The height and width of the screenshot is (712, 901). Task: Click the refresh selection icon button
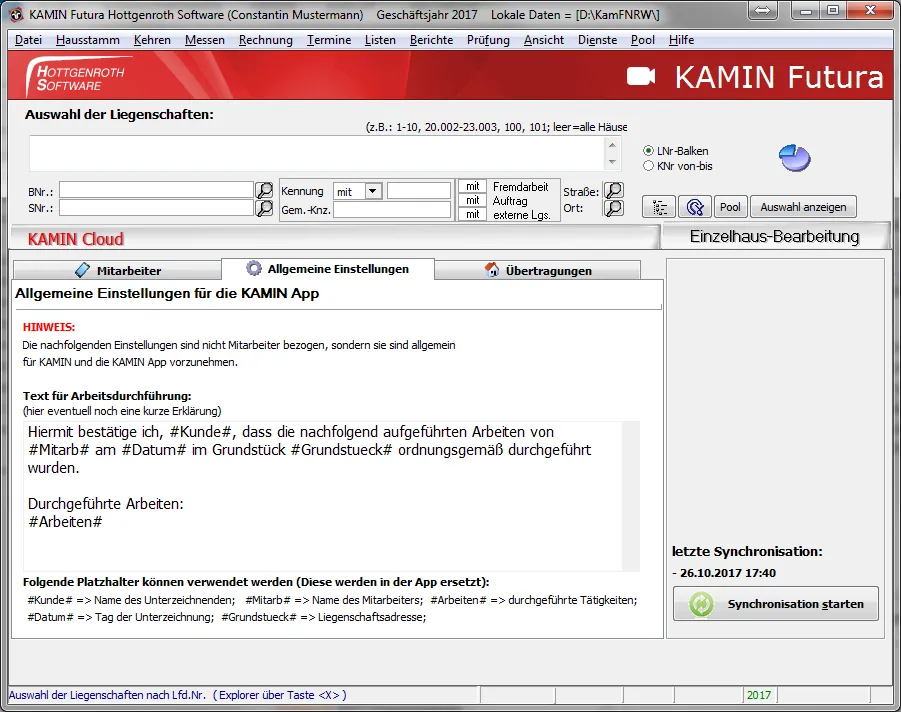(694, 207)
